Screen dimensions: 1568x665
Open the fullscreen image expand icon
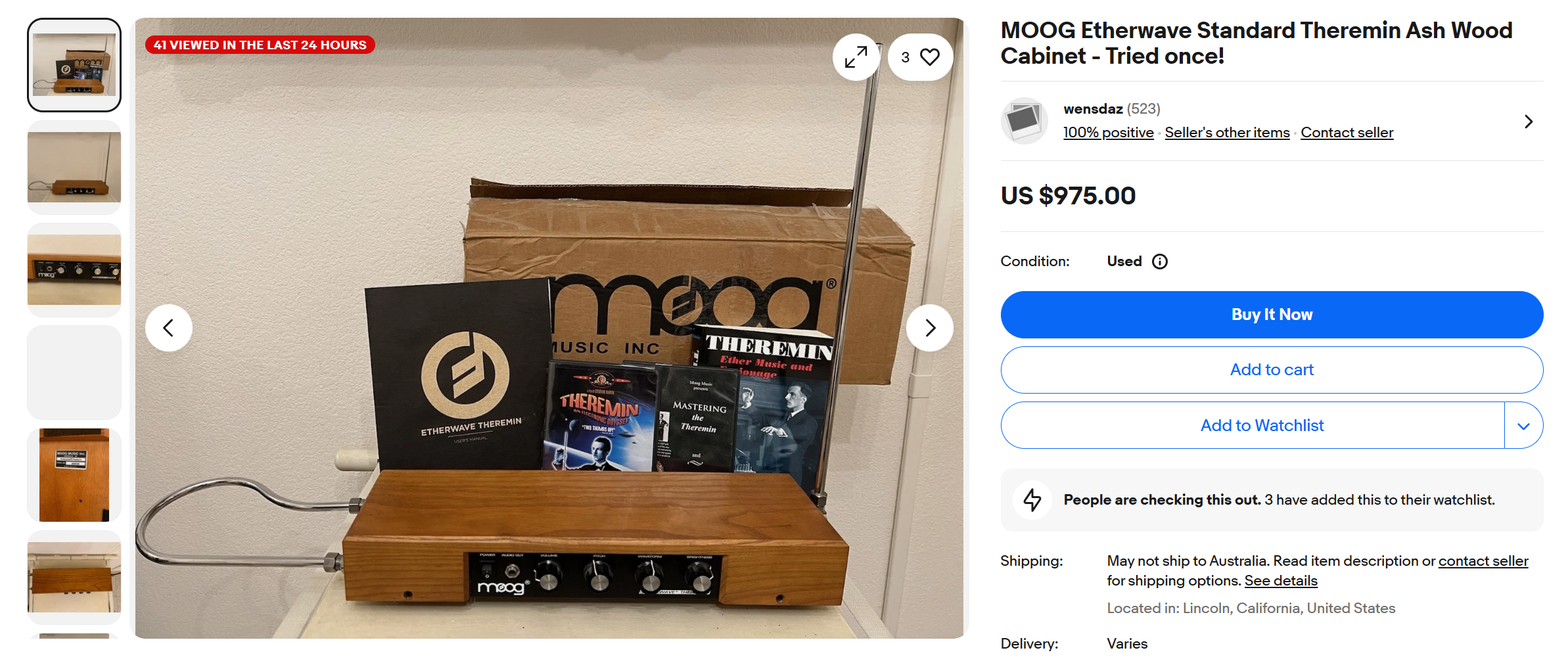(x=856, y=57)
